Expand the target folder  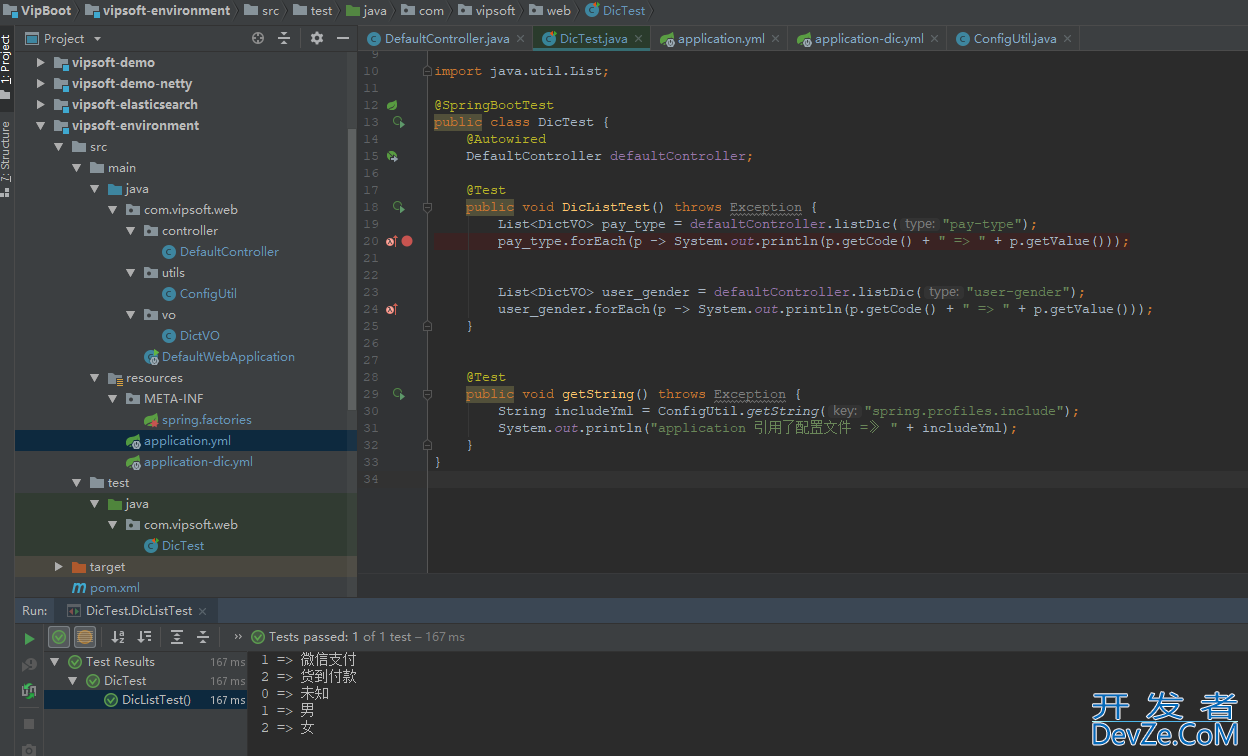59,567
